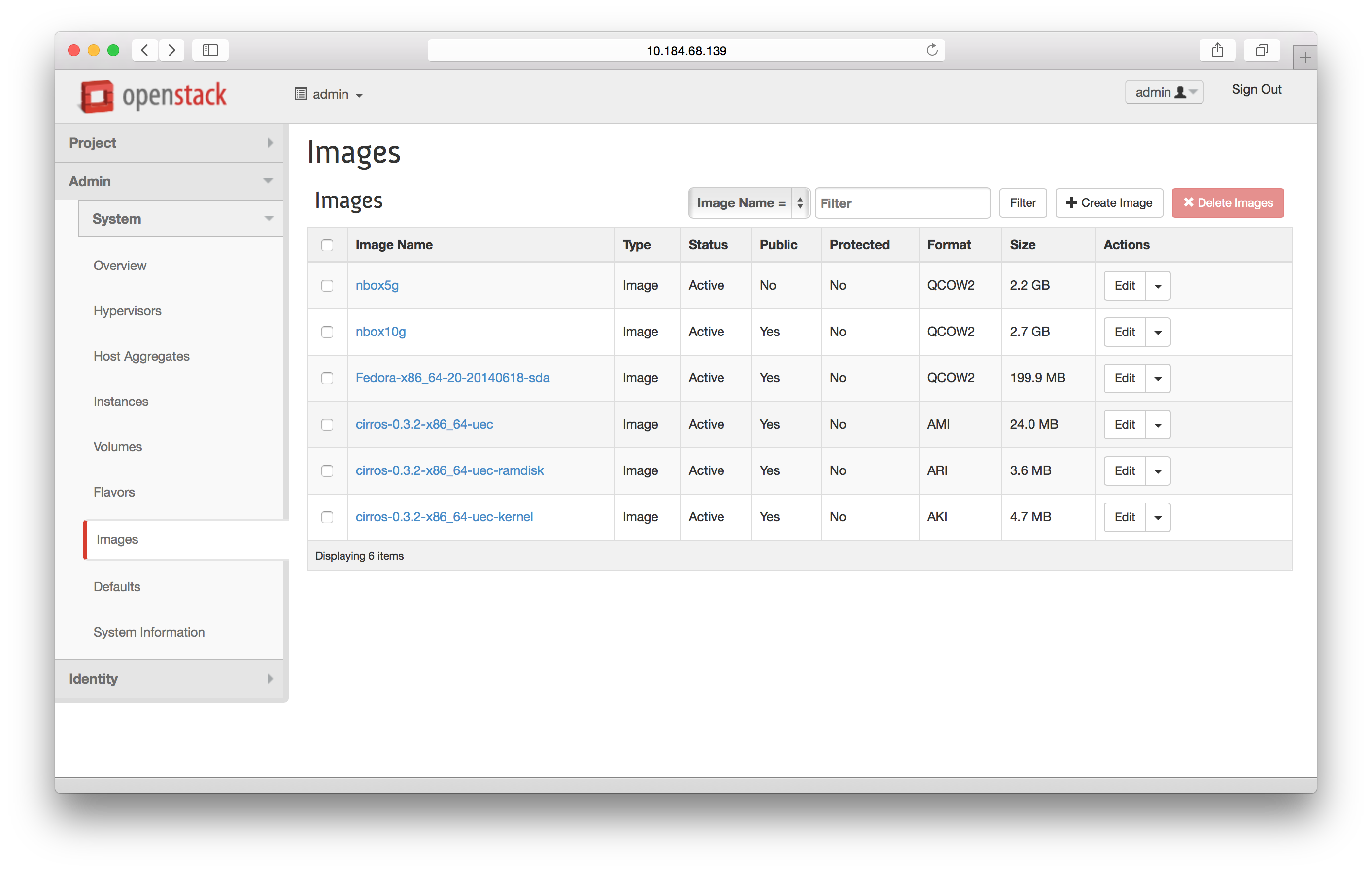Click the 'Displaying 6 items' footer text
This screenshot has height=872, width=1372.
(359, 556)
